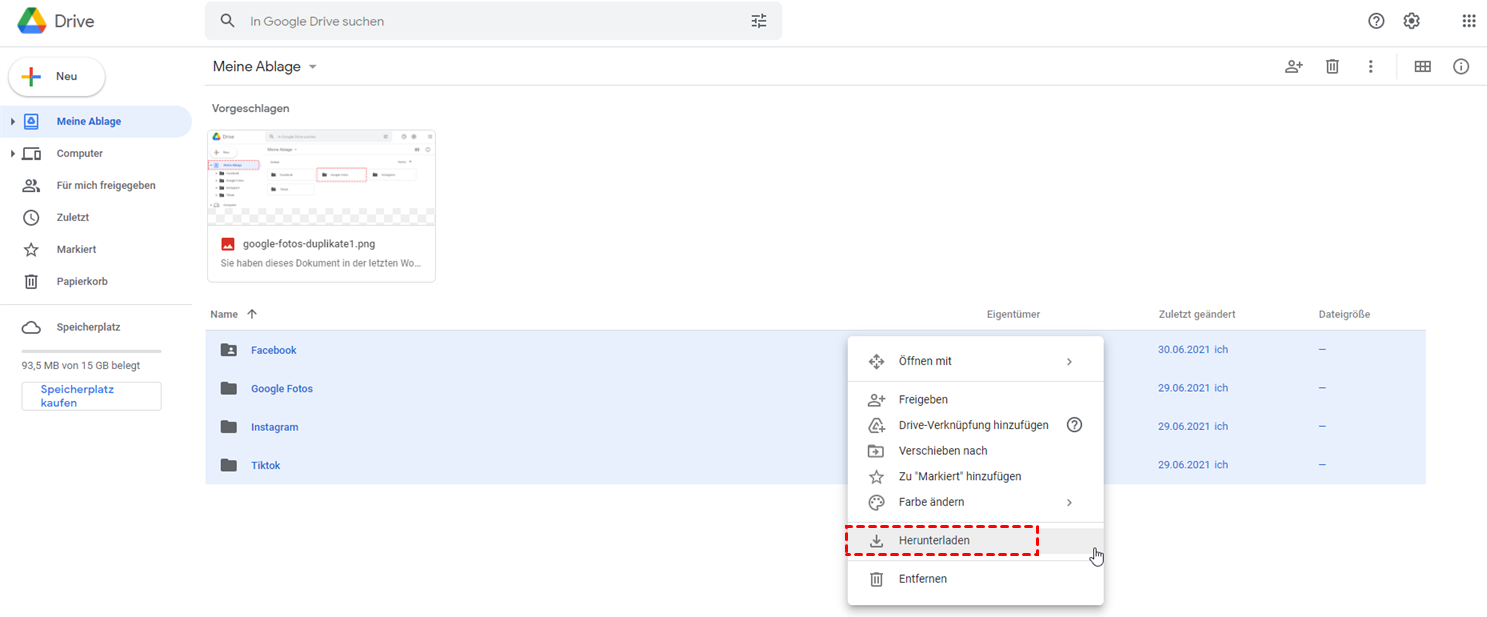Image resolution: width=1487 pixels, height=617 pixels.
Task: Click the 30.06.2021 ich date cell
Action: [x=1193, y=350]
